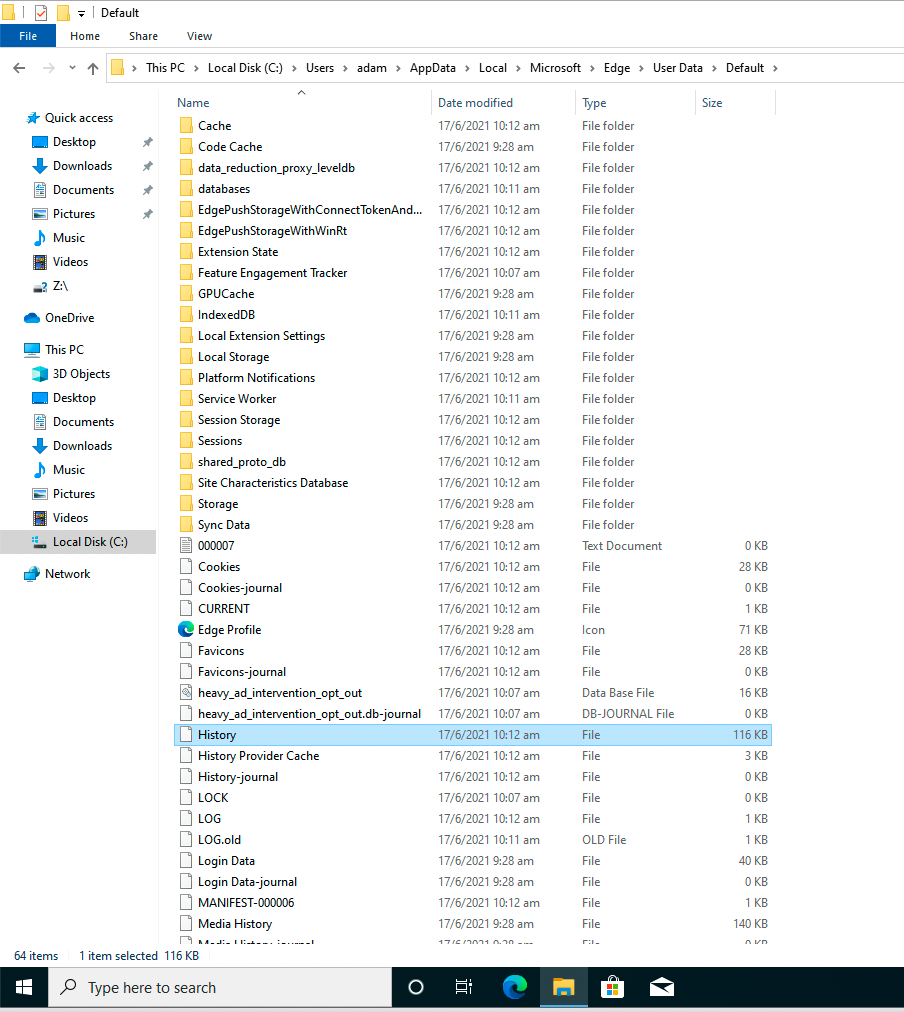
Task: Select the Local Storage folder icon
Action: [186, 356]
